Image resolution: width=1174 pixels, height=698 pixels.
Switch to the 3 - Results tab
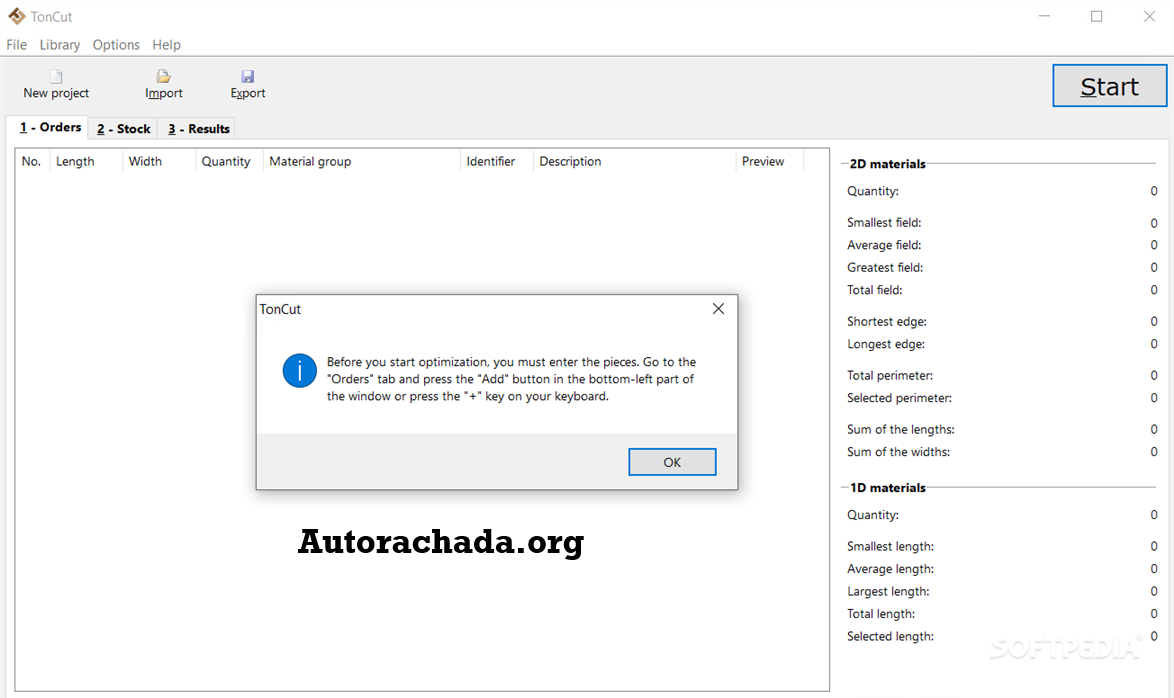(x=198, y=129)
